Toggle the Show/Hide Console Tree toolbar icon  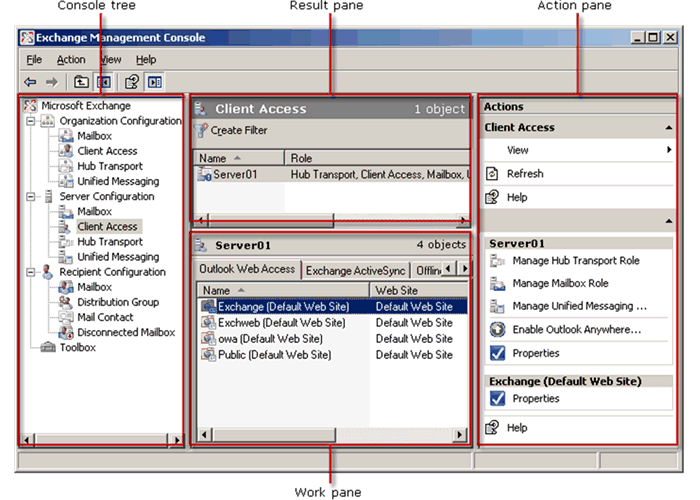(104, 82)
